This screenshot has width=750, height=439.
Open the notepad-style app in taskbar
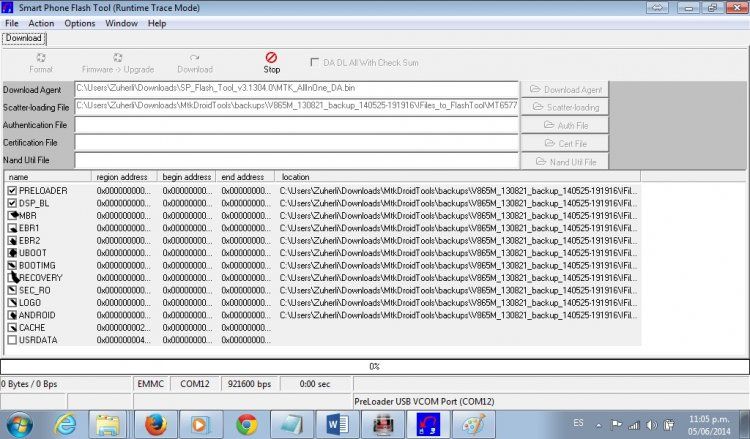click(x=292, y=424)
